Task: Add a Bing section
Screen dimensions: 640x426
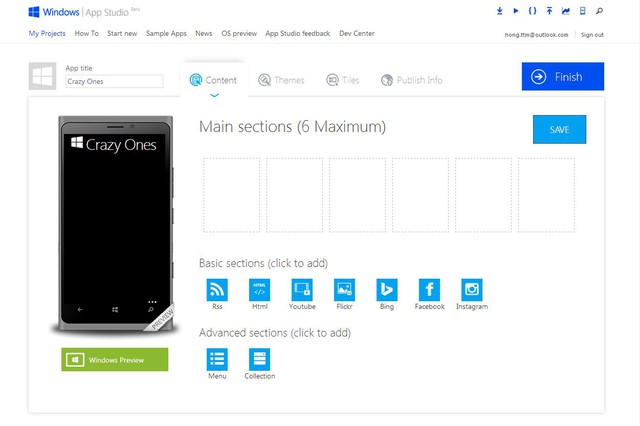Action: [x=386, y=290]
